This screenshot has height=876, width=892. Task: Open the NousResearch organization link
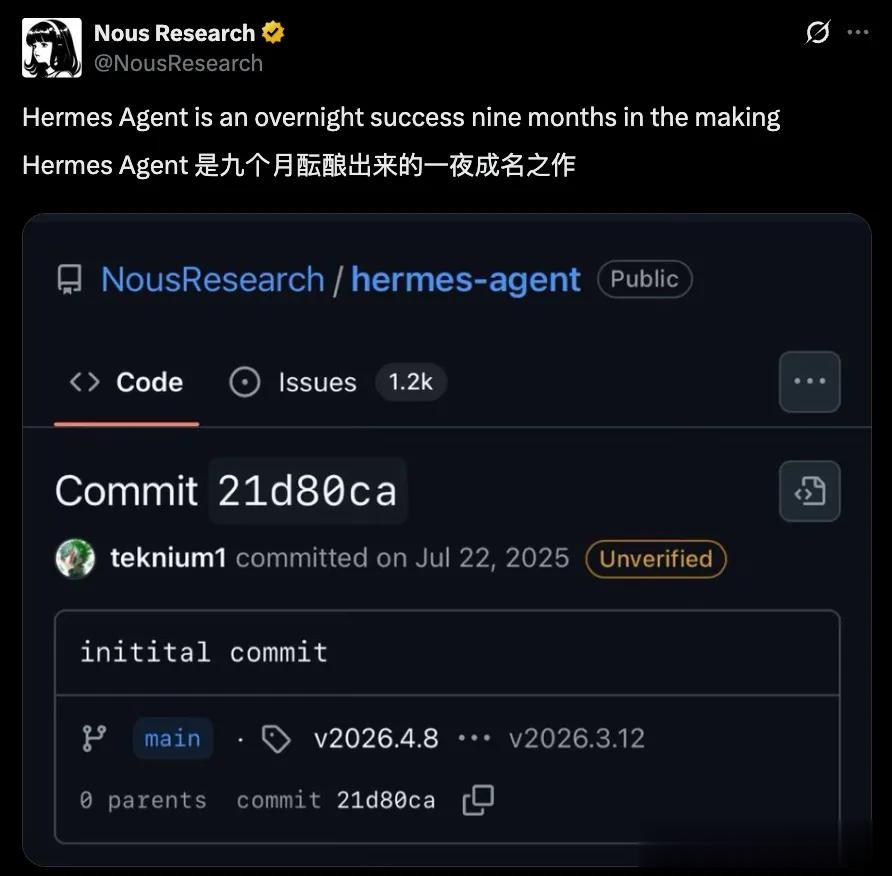click(x=213, y=279)
